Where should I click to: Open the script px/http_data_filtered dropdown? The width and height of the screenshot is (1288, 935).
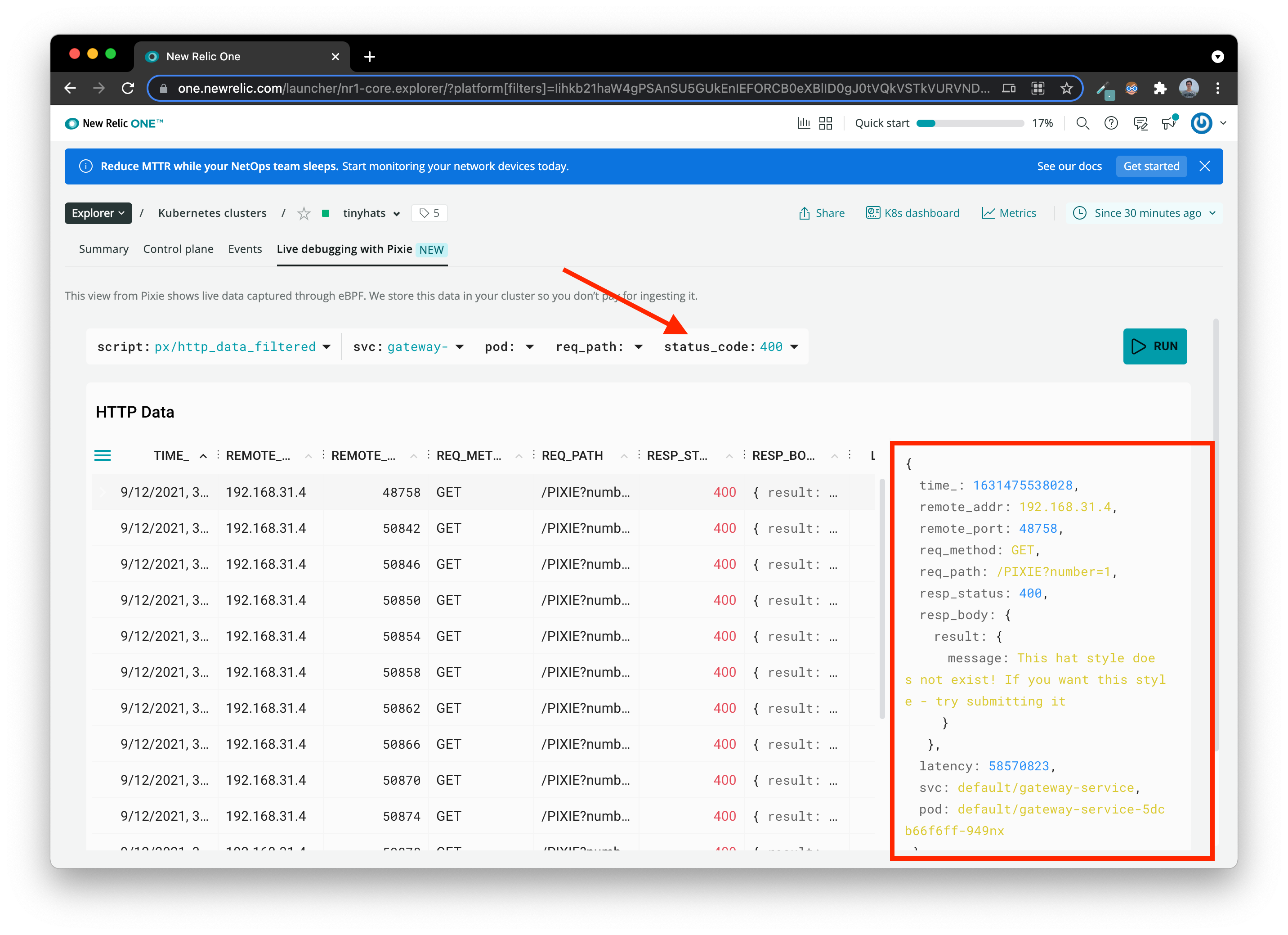pyautogui.click(x=326, y=346)
